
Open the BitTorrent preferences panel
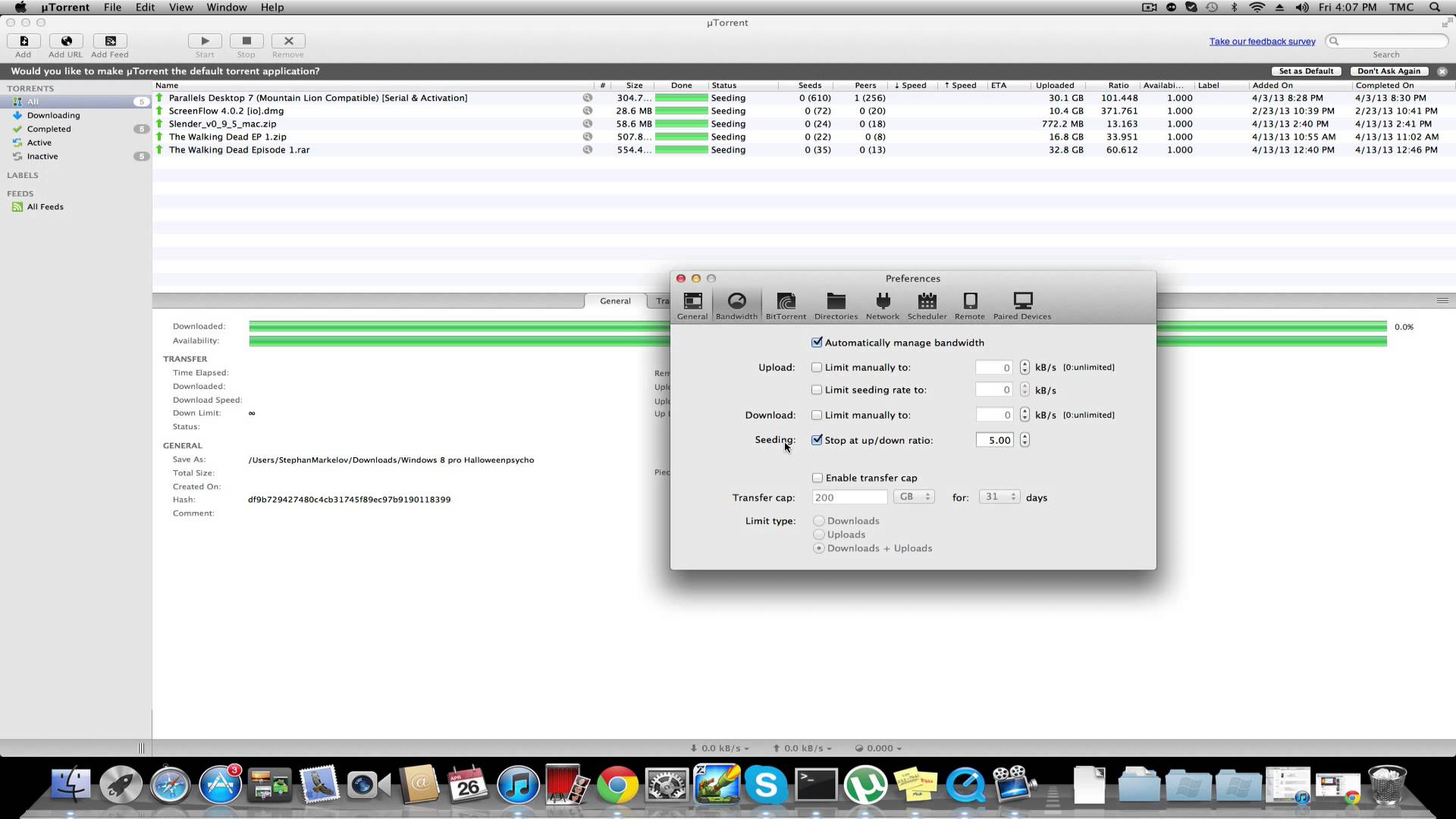pos(785,305)
